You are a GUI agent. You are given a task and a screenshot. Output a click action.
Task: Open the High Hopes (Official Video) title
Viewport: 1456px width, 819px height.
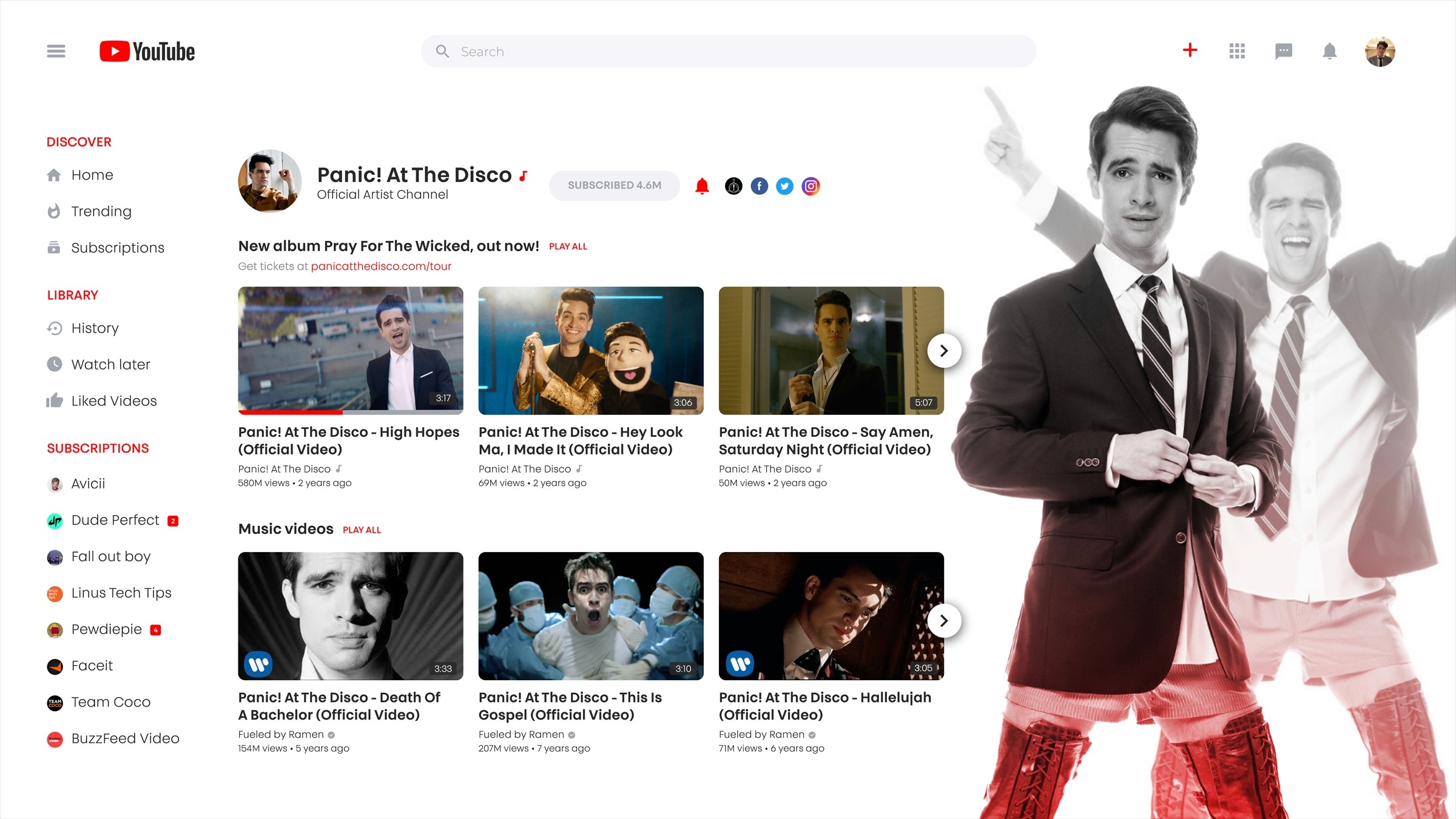coord(349,440)
